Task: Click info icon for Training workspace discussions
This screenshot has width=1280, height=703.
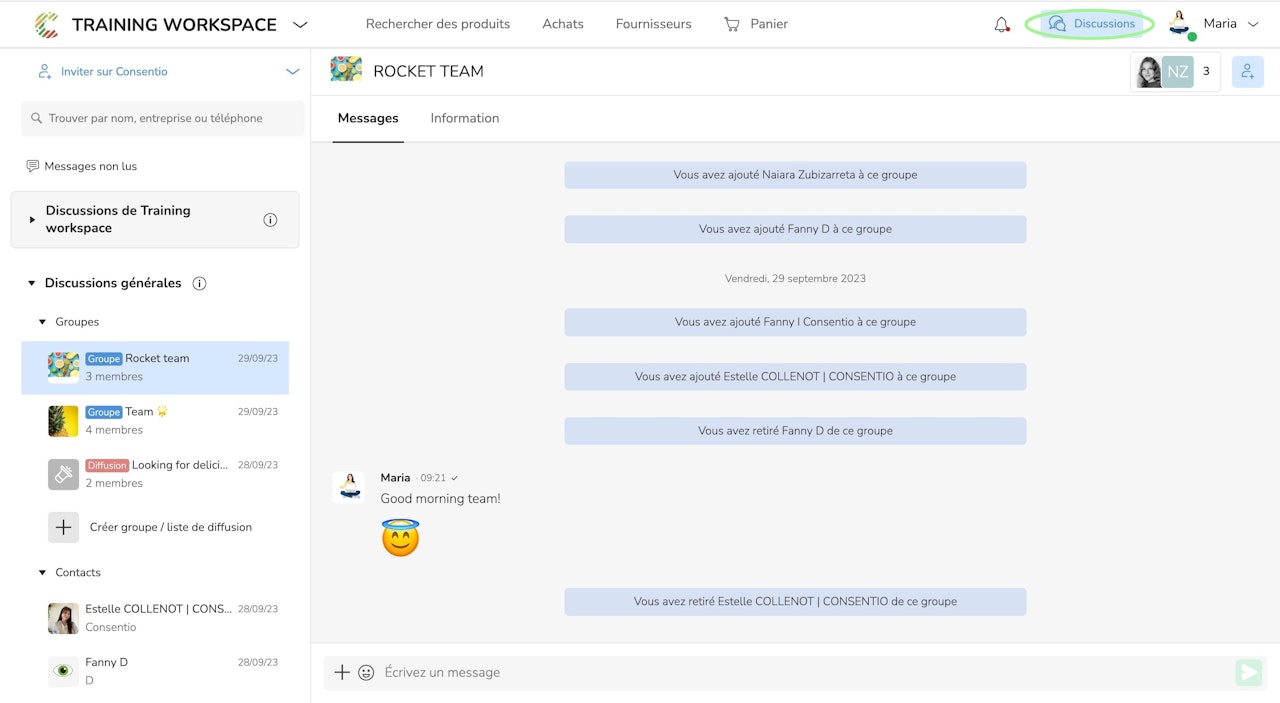Action: coord(270,220)
